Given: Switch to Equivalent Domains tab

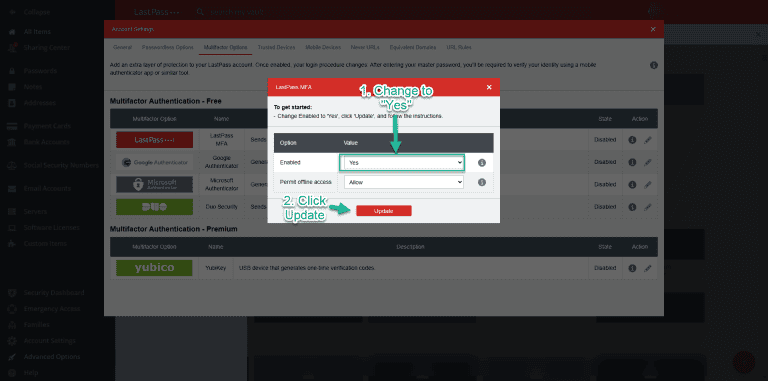Looking at the screenshot, I should [x=412, y=48].
